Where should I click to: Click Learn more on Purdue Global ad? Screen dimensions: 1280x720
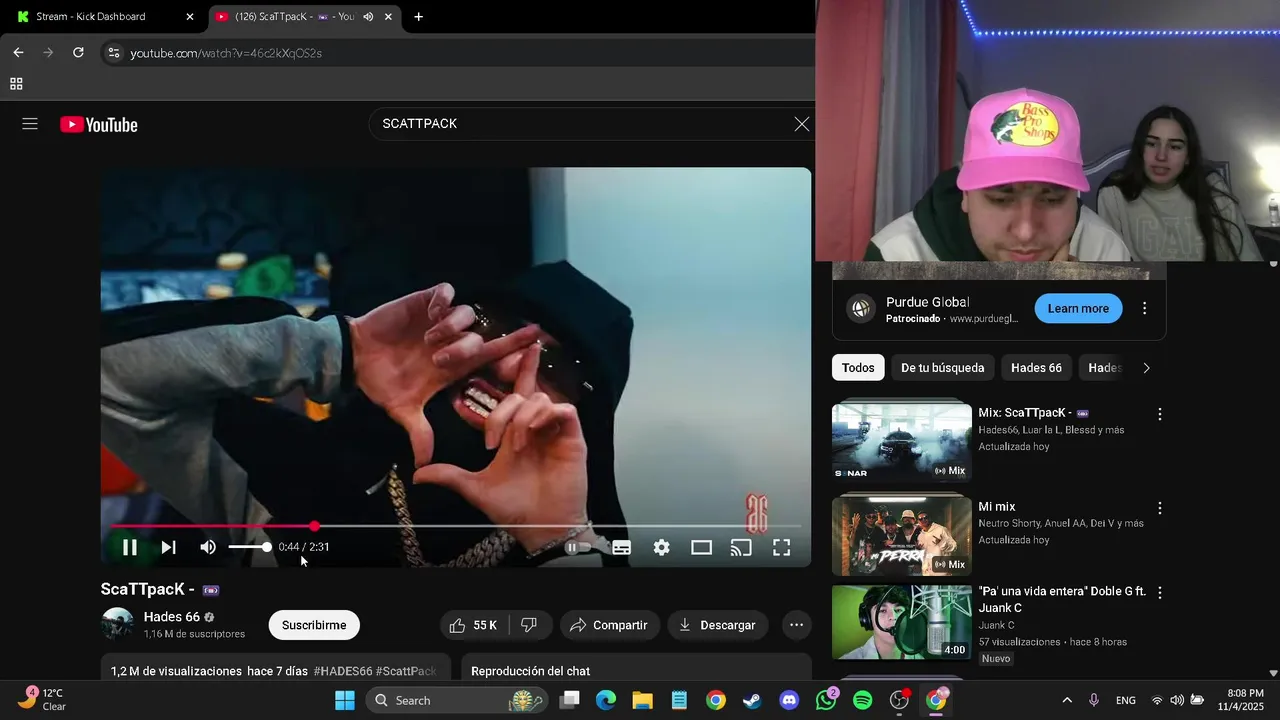tap(1078, 309)
